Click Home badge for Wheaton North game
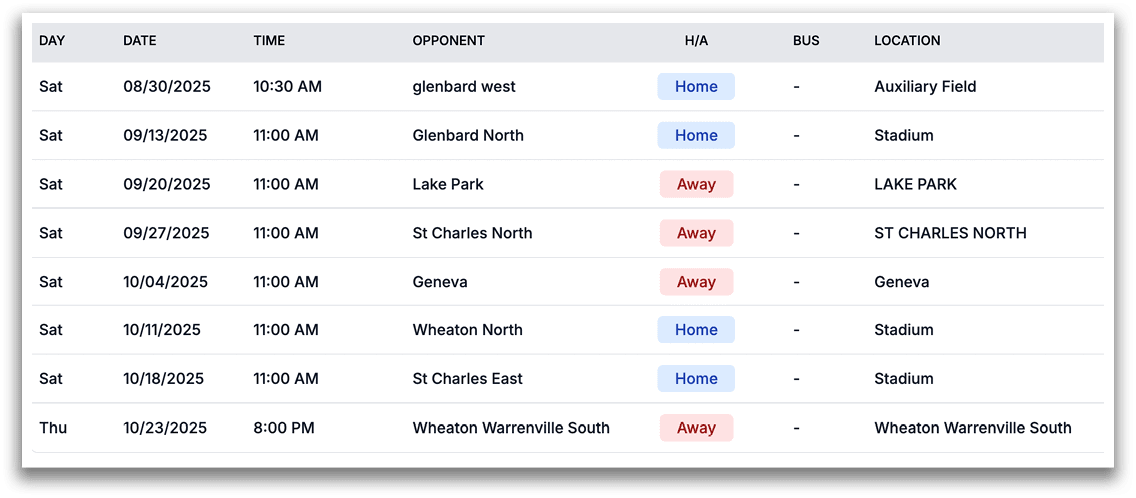This screenshot has width=1136, height=498. [x=696, y=330]
